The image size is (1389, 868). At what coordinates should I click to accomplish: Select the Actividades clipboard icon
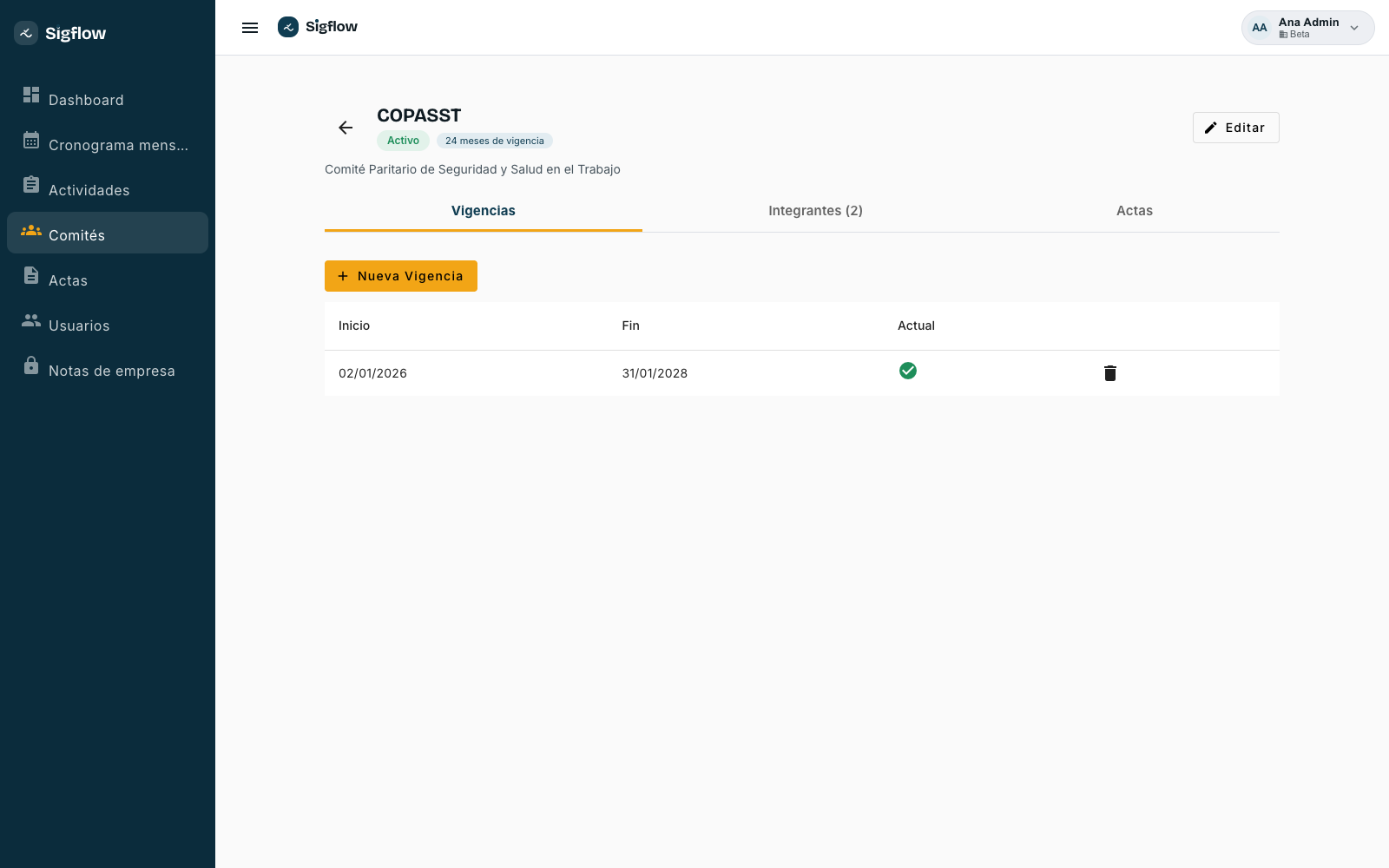[31, 185]
